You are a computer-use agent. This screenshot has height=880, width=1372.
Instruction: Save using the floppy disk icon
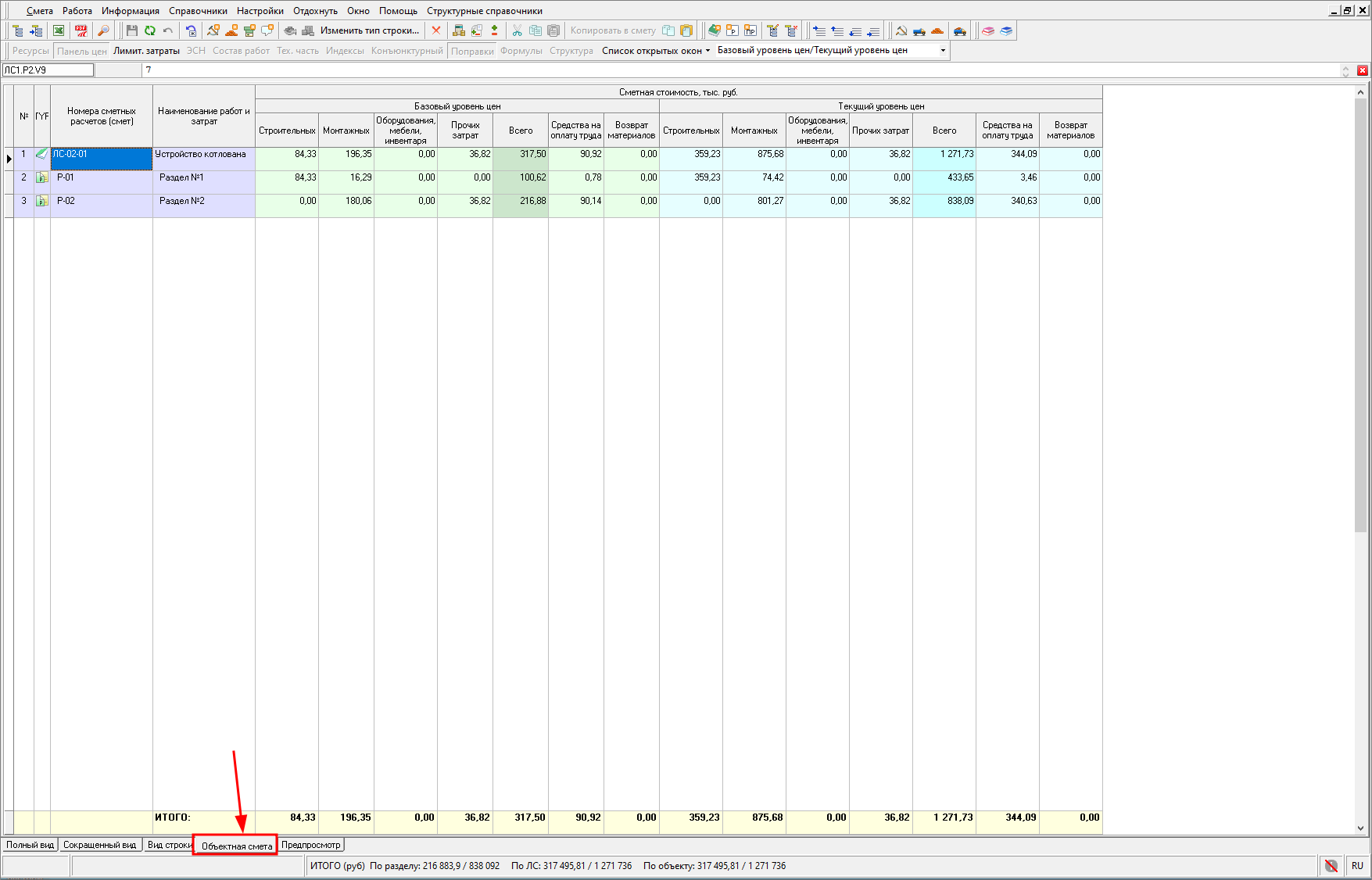(x=131, y=30)
